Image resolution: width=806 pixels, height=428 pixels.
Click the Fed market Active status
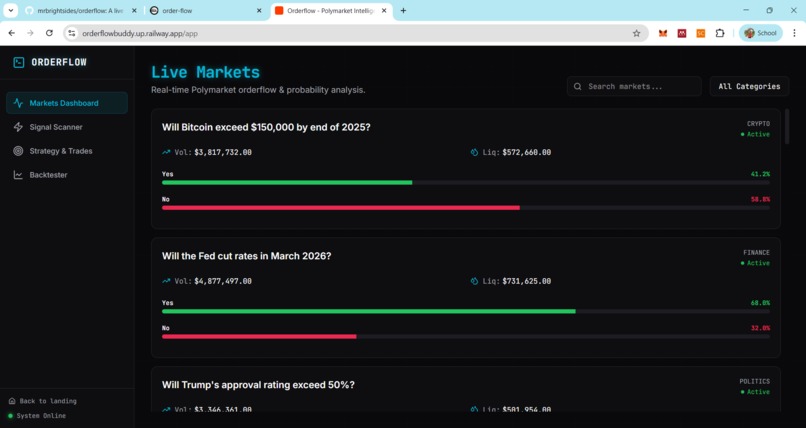[755, 264]
